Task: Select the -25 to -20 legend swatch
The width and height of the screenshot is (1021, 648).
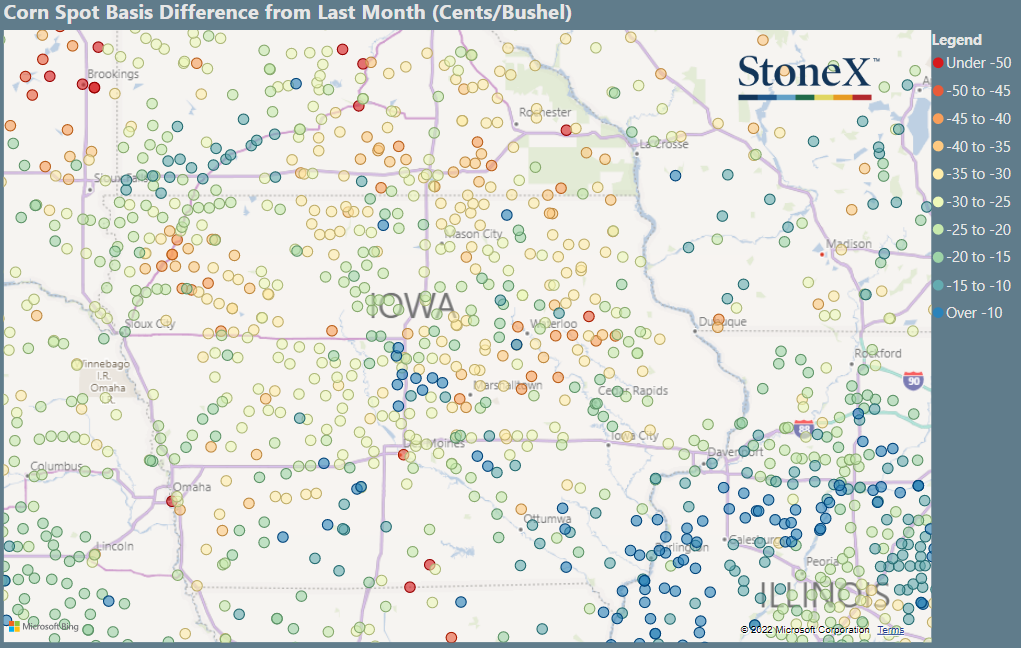Action: click(938, 230)
